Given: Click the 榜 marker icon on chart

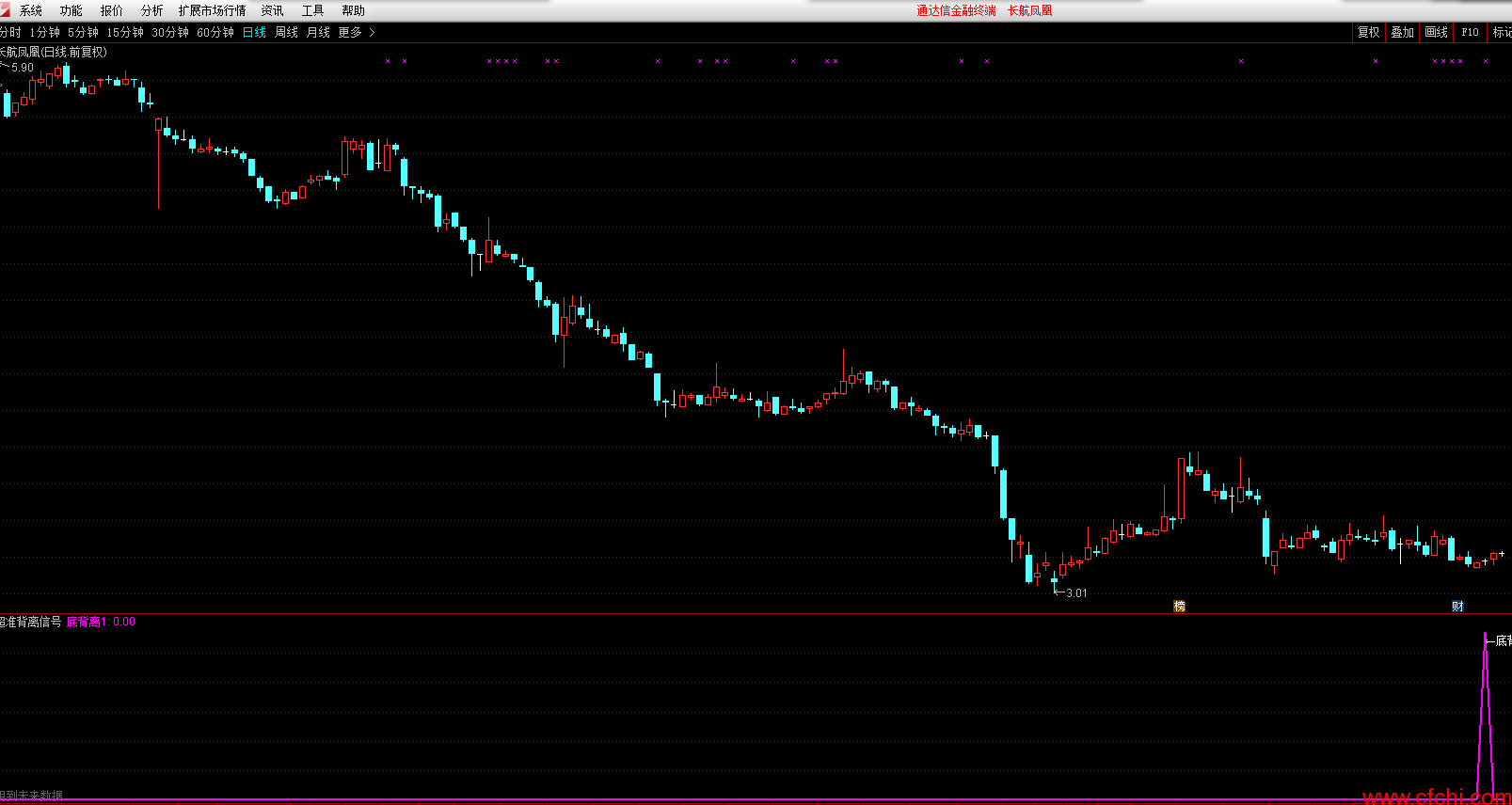Looking at the screenshot, I should [1179, 606].
